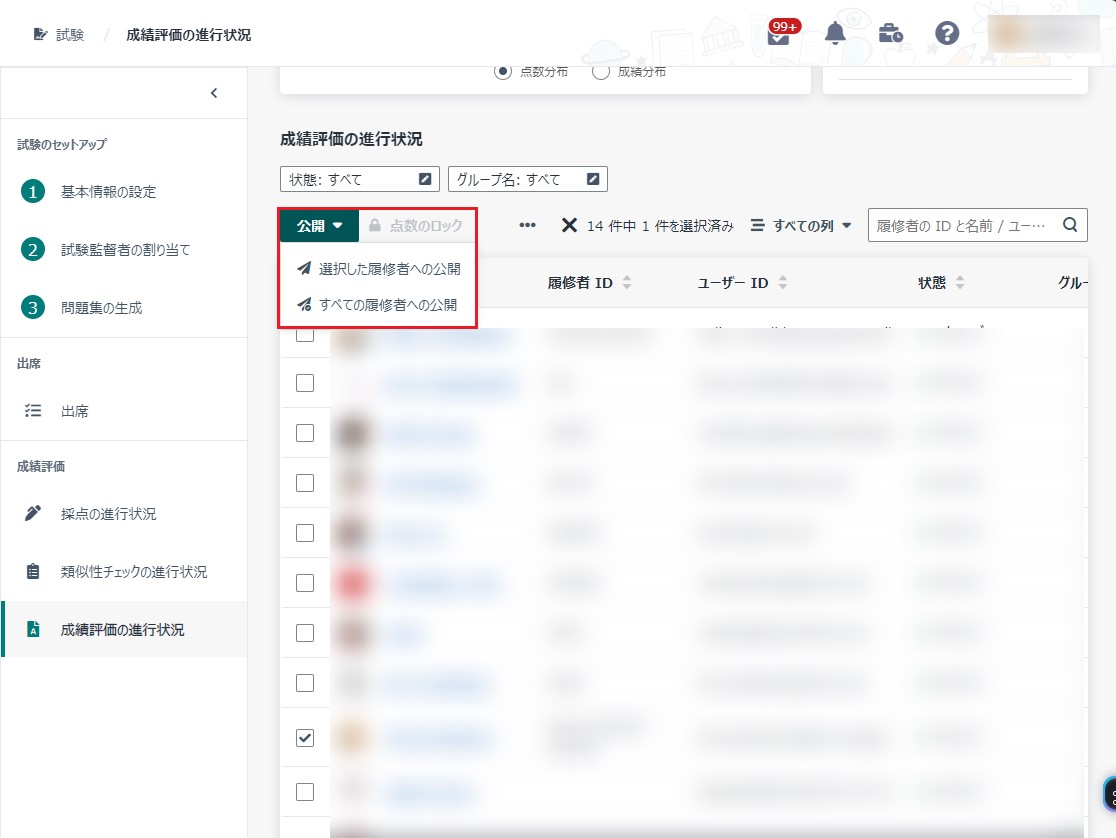Open the messages icon with 99+ badge
Viewport: 1116px width, 838px height.
pos(779,34)
